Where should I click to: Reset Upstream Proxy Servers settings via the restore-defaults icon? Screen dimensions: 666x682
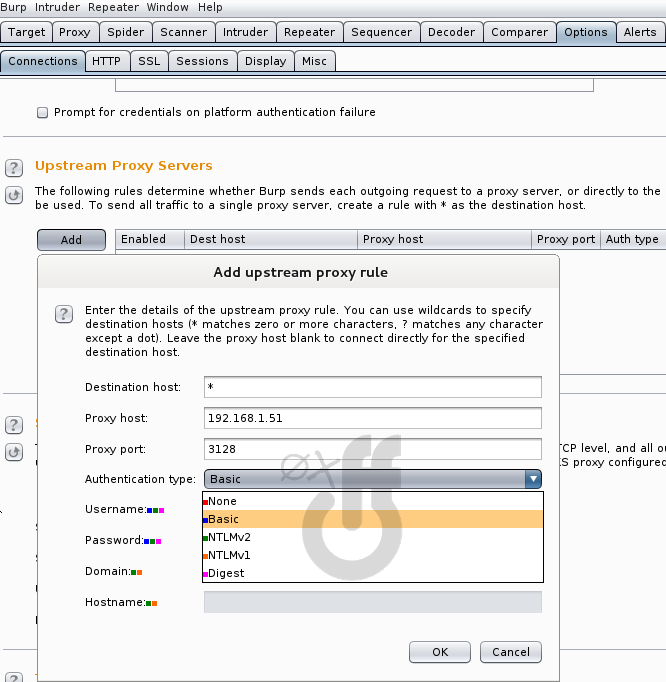[14, 195]
